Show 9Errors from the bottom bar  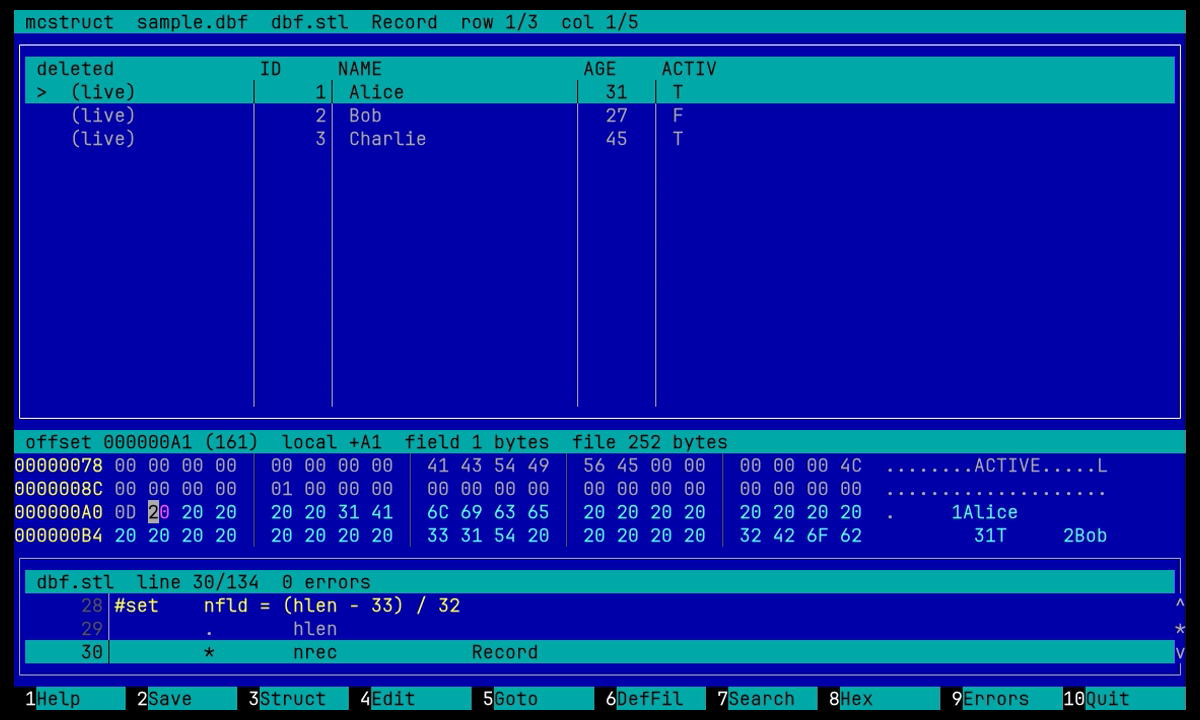(x=1002, y=699)
